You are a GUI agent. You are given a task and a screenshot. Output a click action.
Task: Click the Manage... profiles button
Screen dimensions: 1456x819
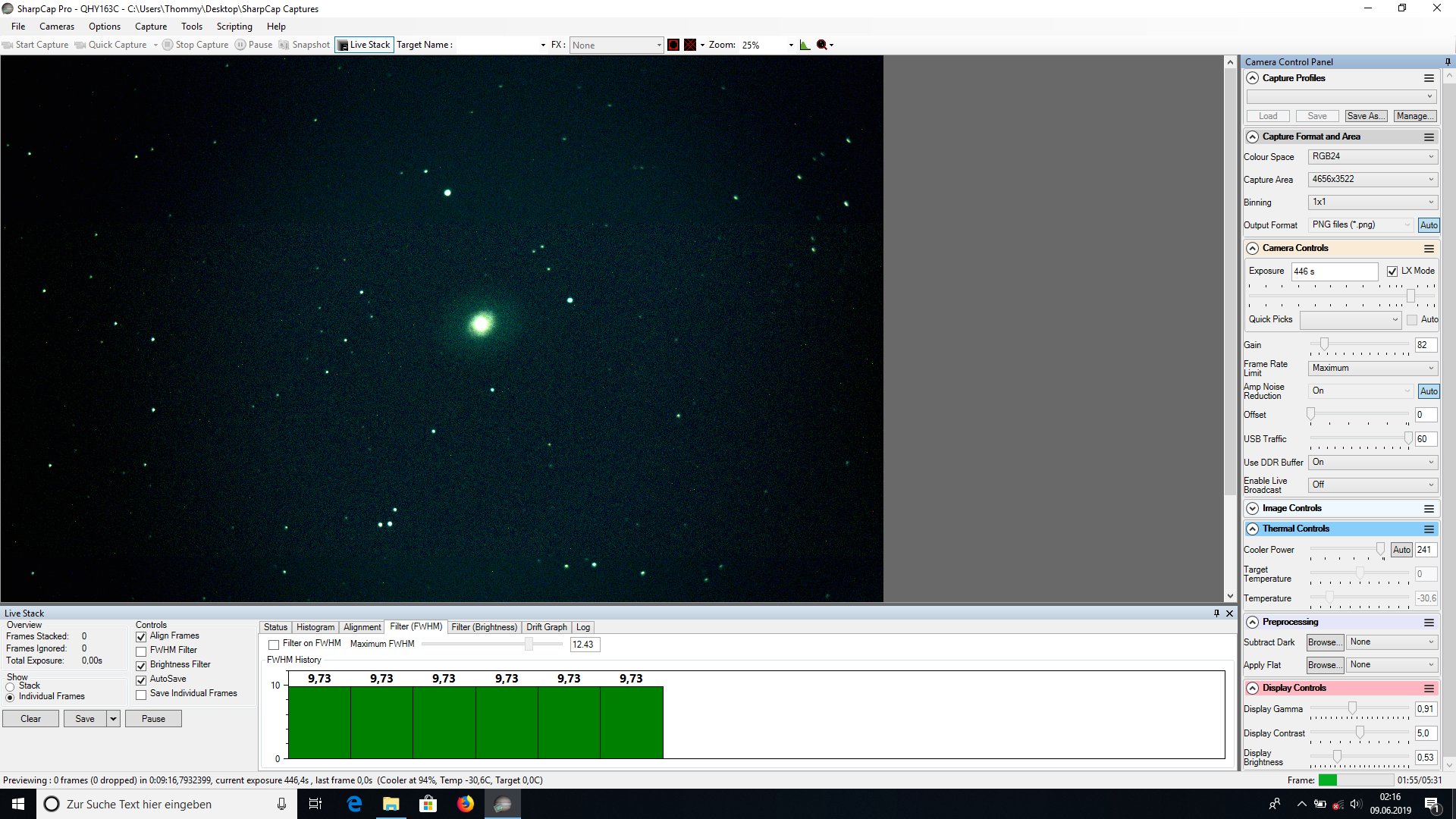coord(1415,116)
